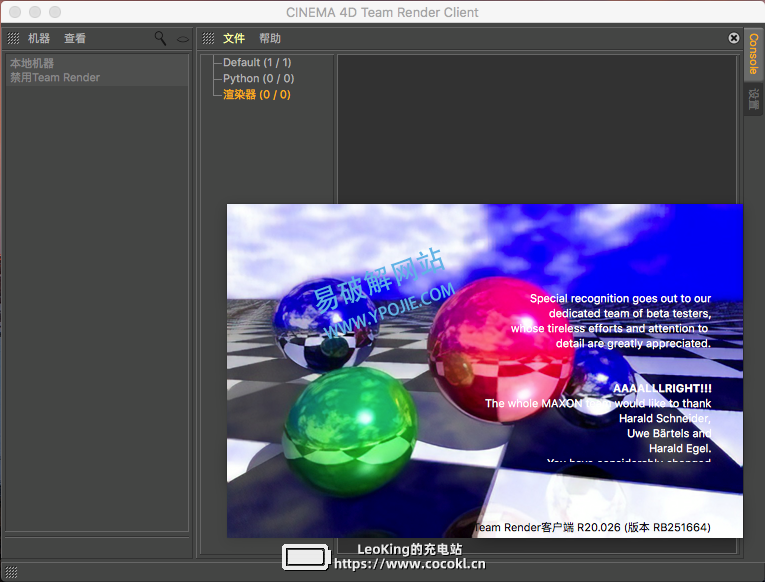Open the 机器 menu
This screenshot has height=582, width=765.
(39, 39)
